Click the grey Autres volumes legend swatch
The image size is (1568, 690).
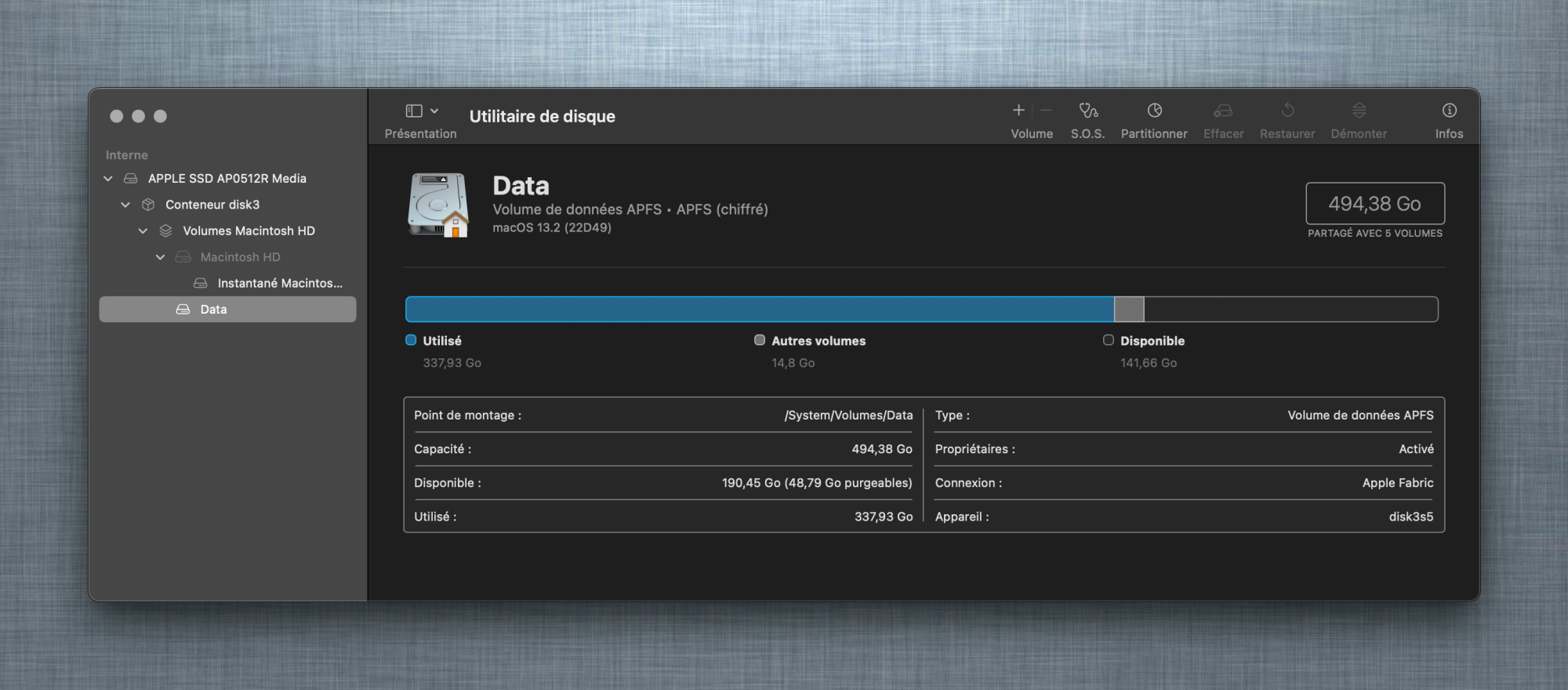(760, 340)
